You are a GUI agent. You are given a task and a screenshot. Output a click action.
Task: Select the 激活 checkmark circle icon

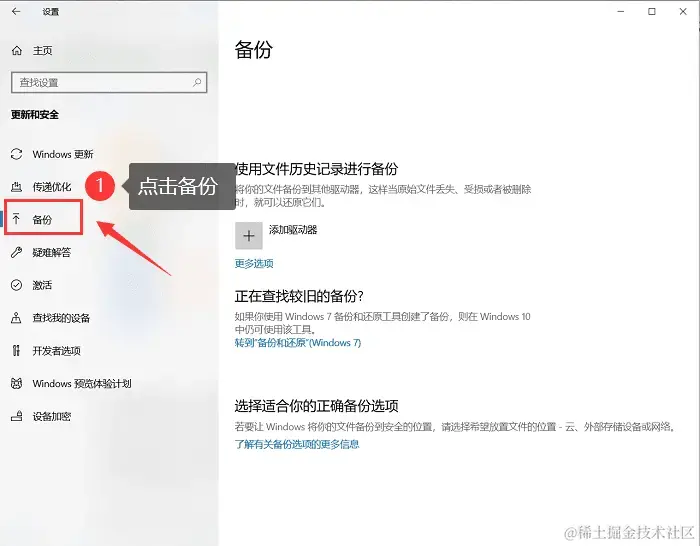[17, 285]
